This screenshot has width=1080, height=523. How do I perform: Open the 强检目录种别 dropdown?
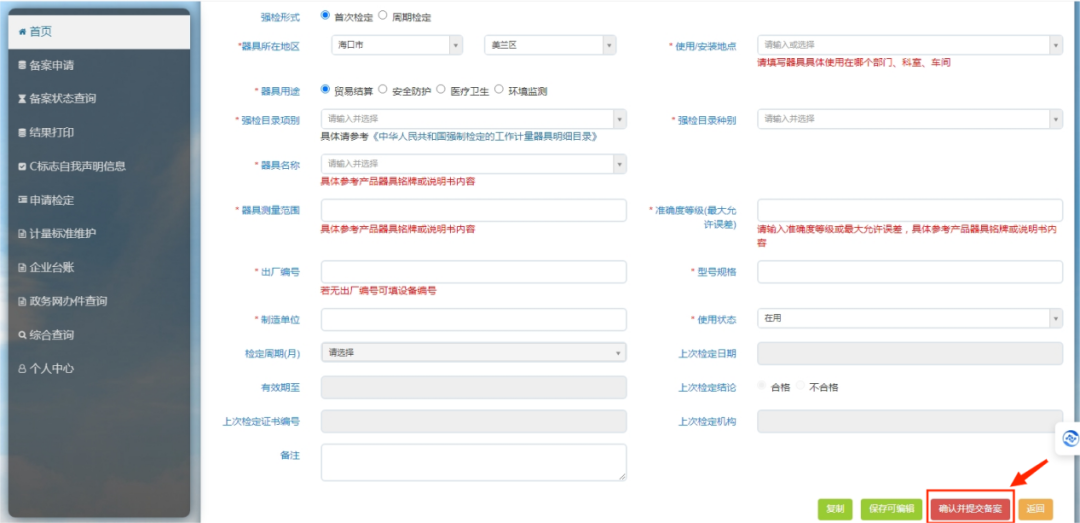(x=910, y=119)
